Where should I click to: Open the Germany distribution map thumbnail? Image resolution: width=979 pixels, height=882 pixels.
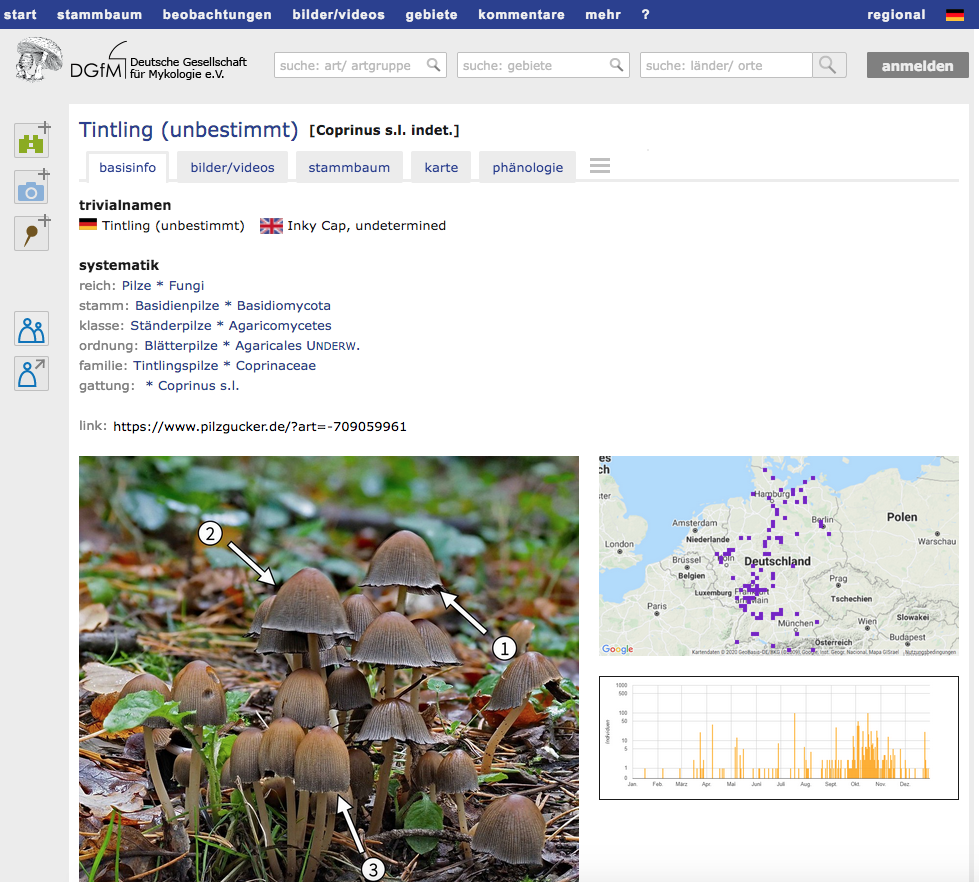[778, 556]
